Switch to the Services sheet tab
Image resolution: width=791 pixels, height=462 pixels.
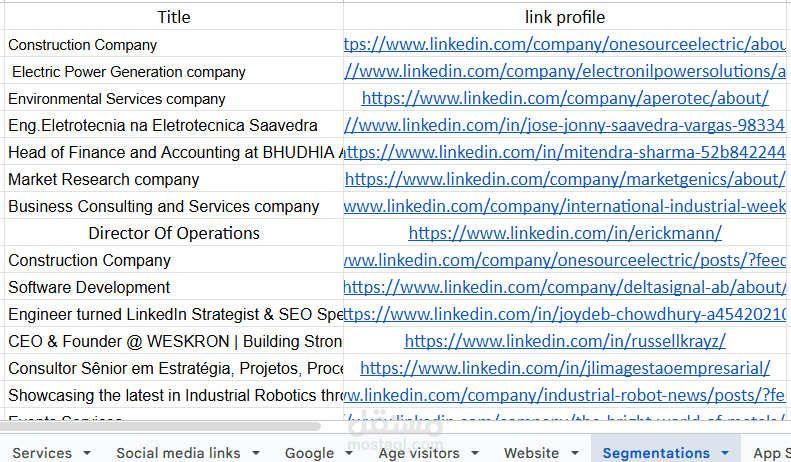42,453
